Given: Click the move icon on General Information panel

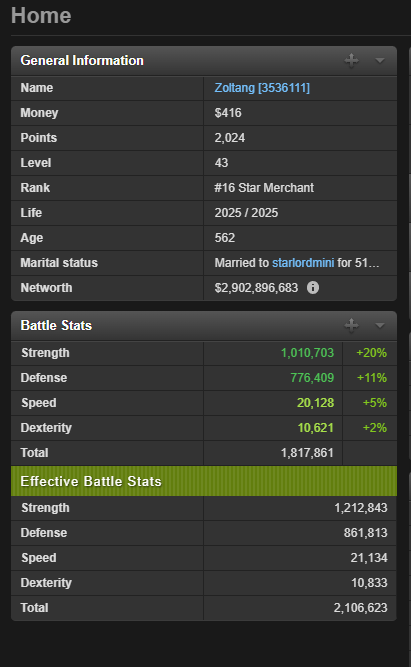Looking at the screenshot, I should pyautogui.click(x=351, y=60).
